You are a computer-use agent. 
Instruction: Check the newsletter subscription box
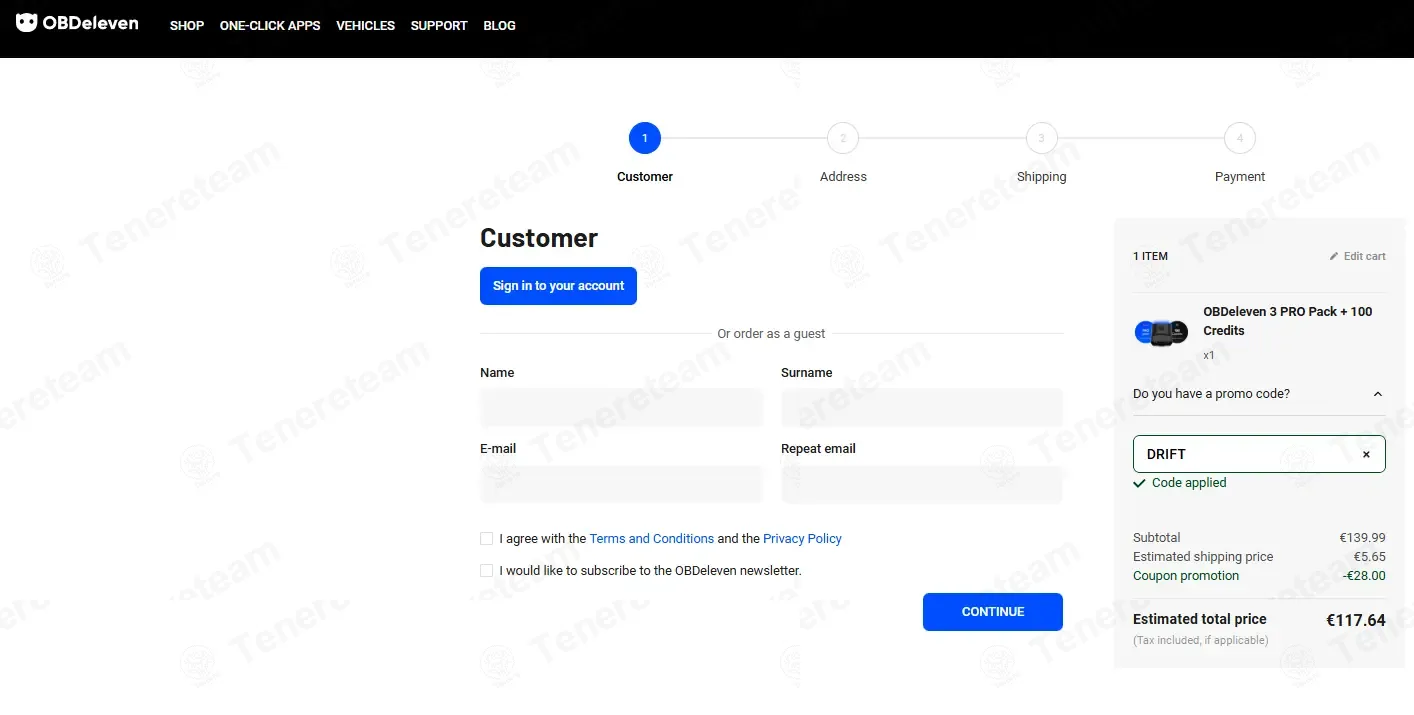coord(487,571)
